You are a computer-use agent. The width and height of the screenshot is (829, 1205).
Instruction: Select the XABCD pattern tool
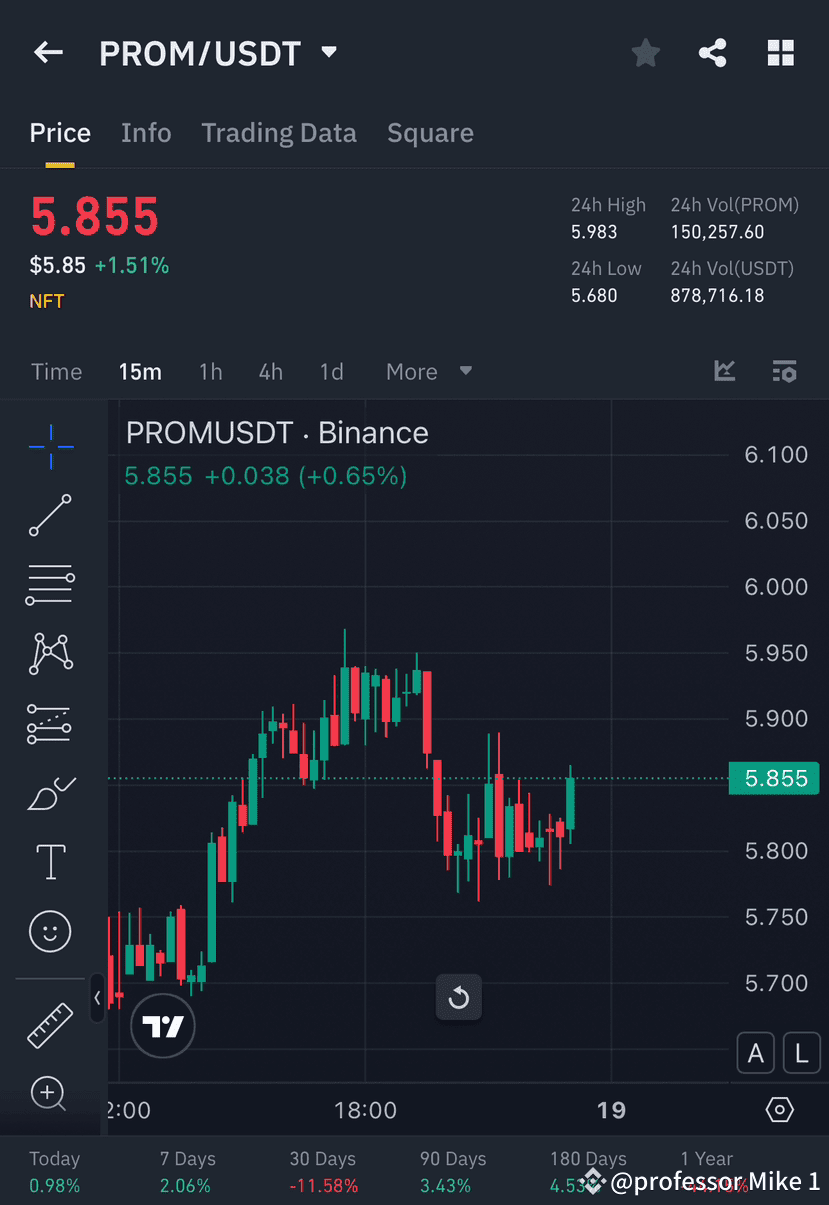coord(50,653)
